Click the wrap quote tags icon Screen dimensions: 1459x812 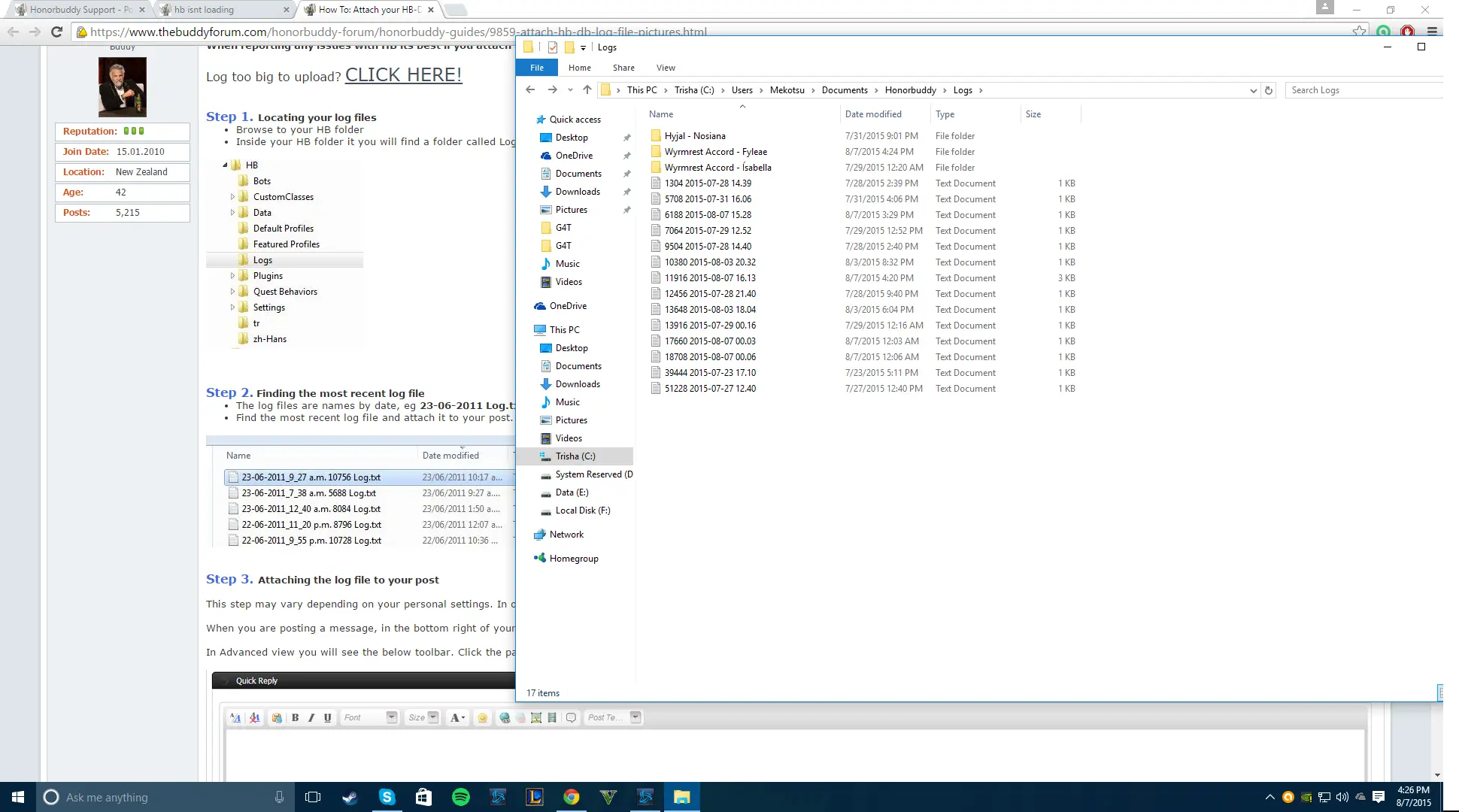(x=571, y=717)
